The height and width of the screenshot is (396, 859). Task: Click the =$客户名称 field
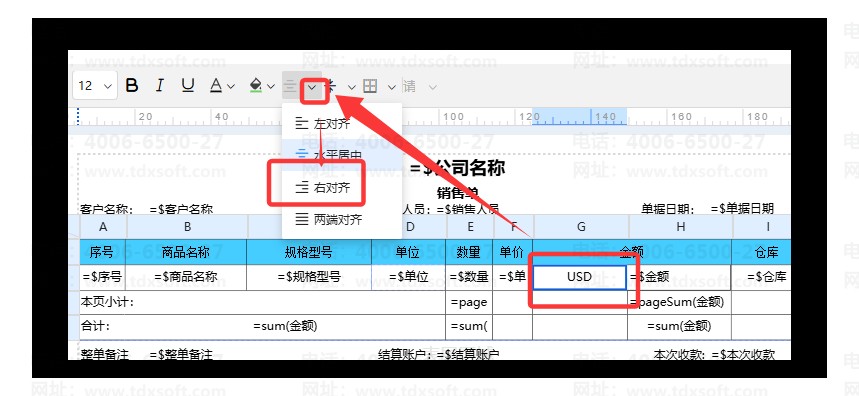tap(181, 209)
